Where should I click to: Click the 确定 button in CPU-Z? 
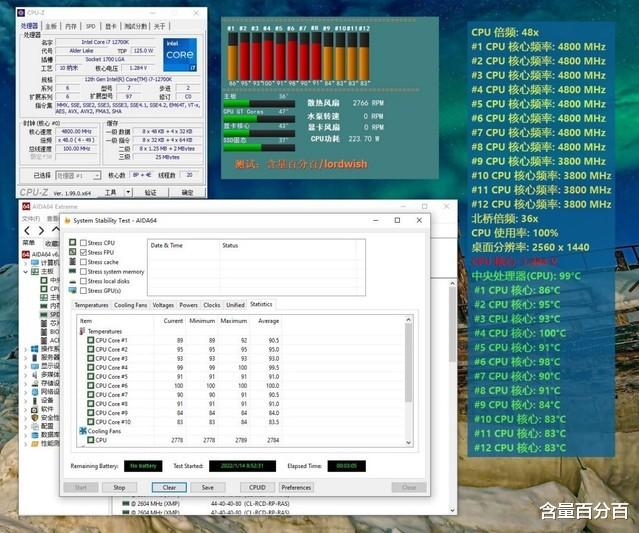[x=187, y=192]
